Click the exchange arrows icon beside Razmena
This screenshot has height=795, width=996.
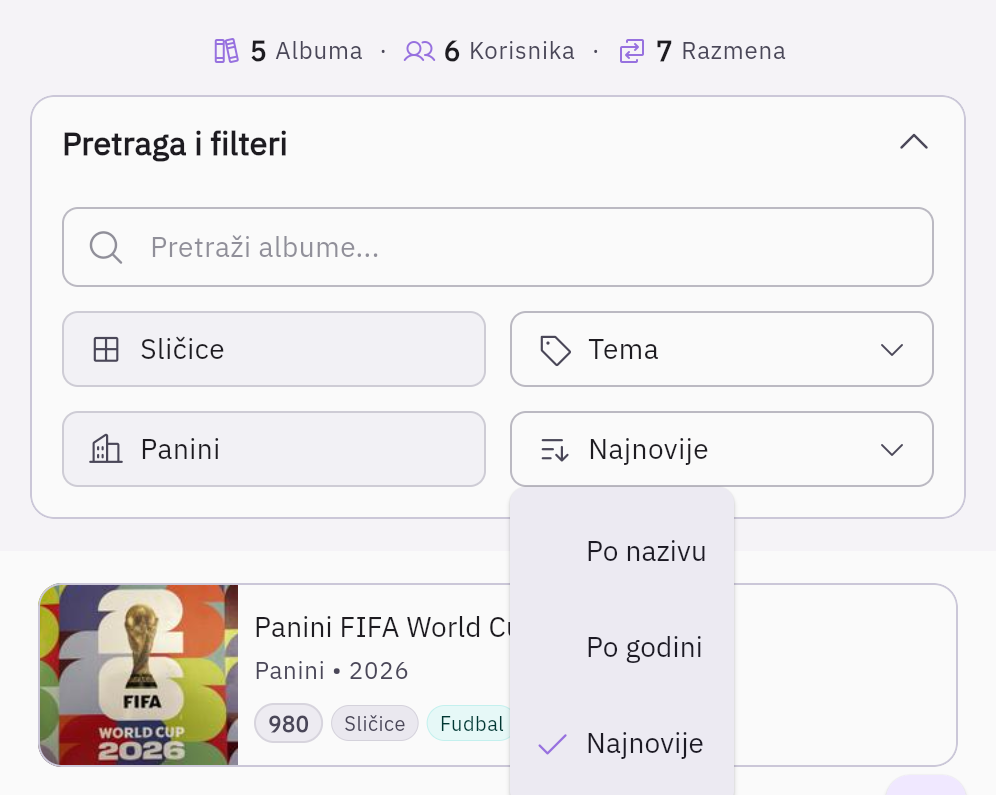point(632,51)
